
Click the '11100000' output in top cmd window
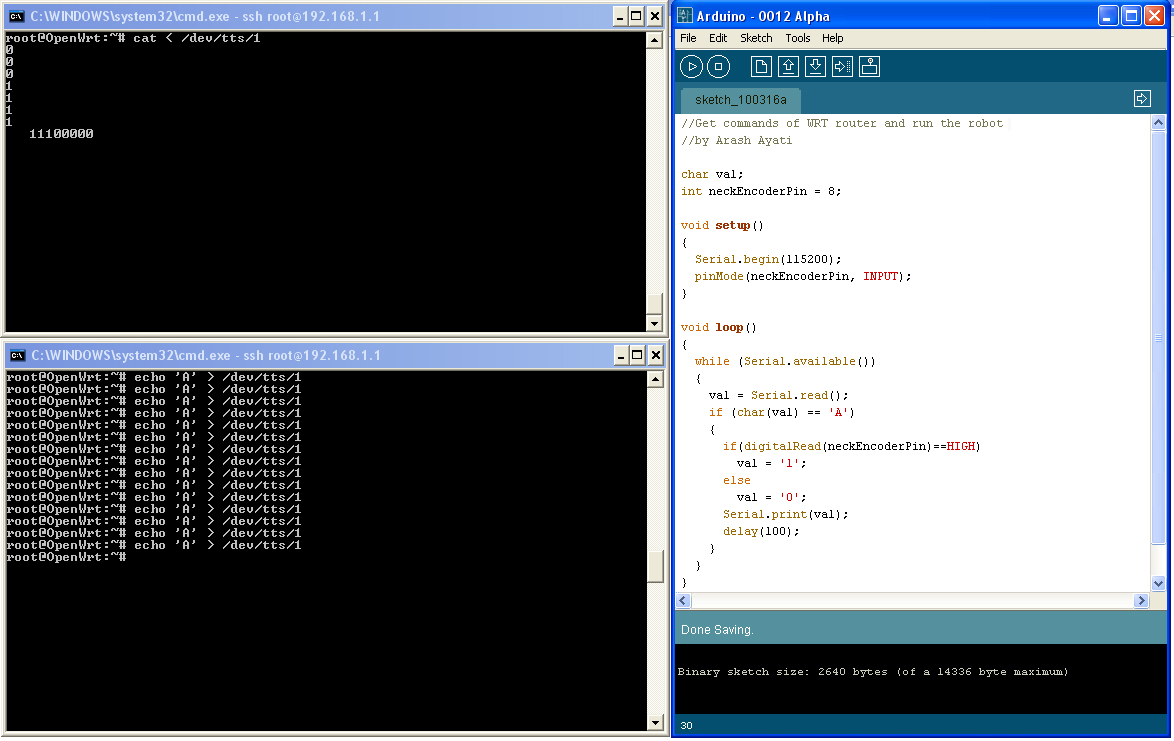point(61,134)
